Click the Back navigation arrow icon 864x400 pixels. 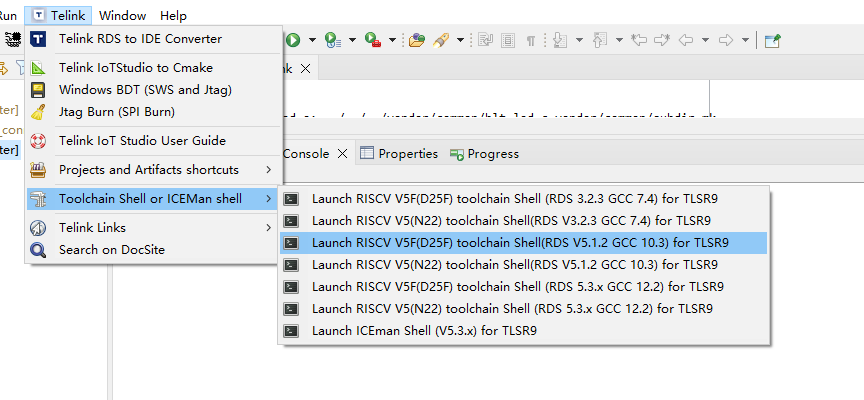685,40
